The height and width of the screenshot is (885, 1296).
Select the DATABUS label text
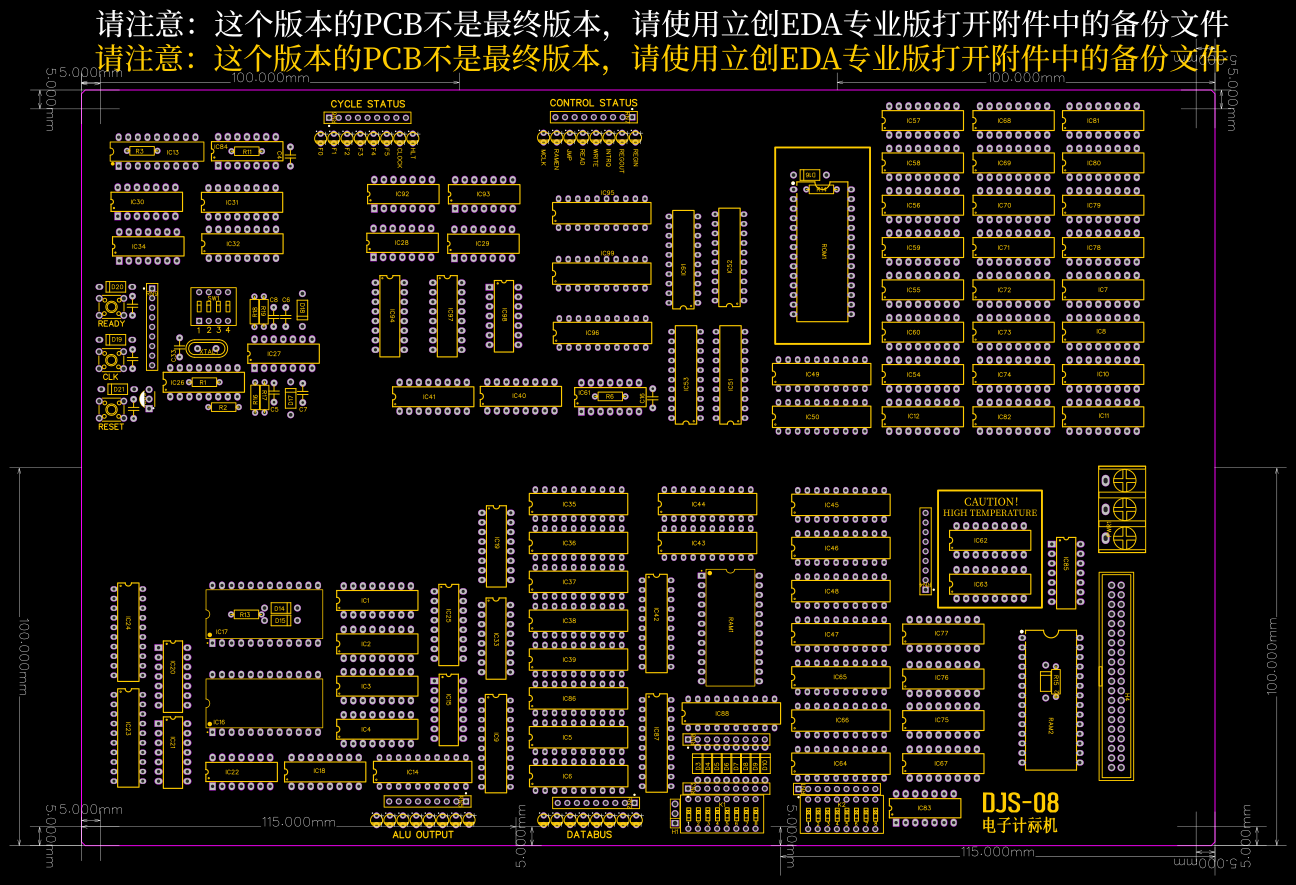point(590,835)
